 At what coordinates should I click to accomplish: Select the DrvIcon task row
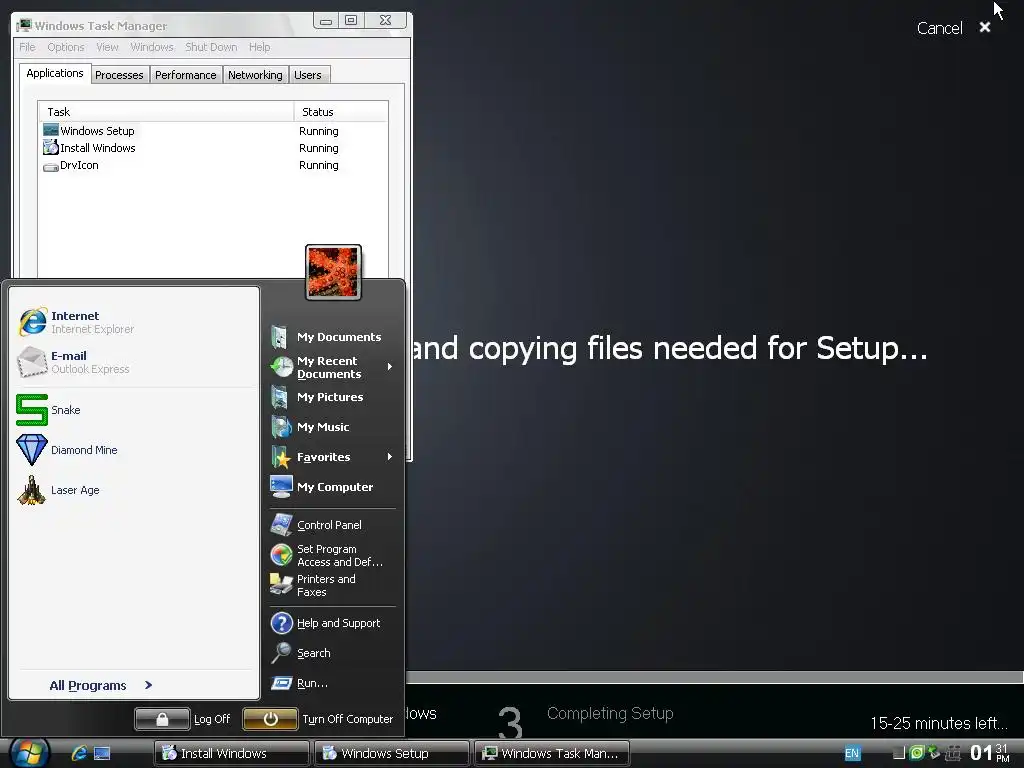(x=213, y=165)
